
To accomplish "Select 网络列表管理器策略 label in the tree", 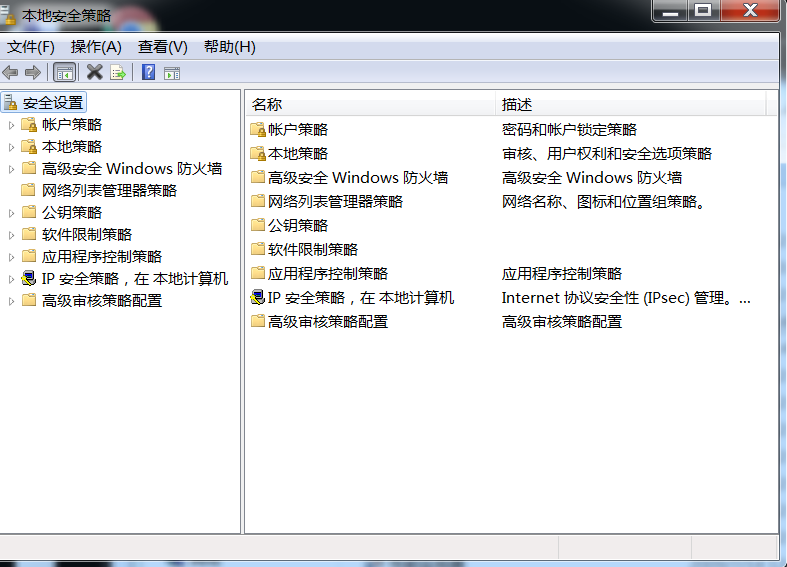I will tap(109, 191).
